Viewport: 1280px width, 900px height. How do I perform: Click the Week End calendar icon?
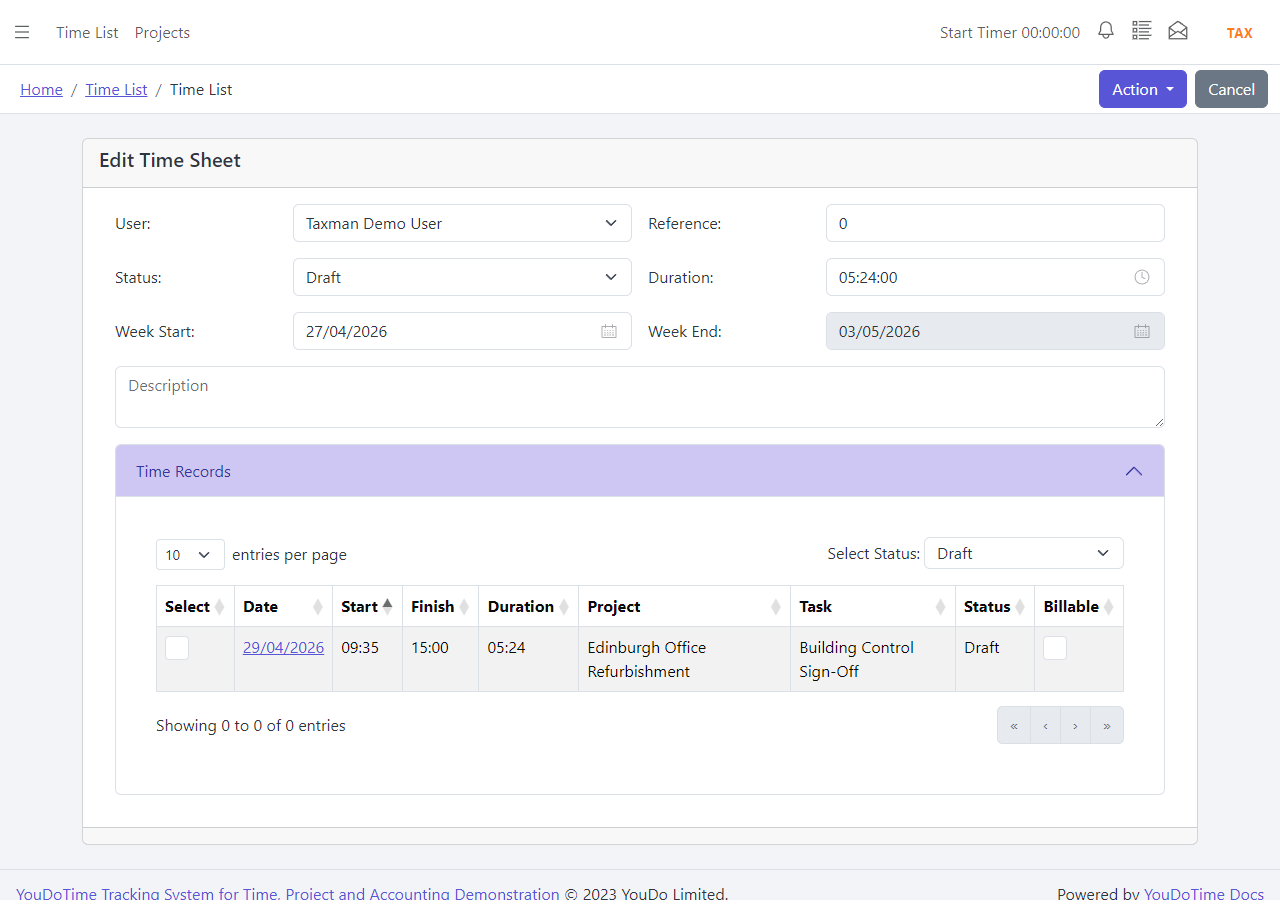(x=1142, y=331)
